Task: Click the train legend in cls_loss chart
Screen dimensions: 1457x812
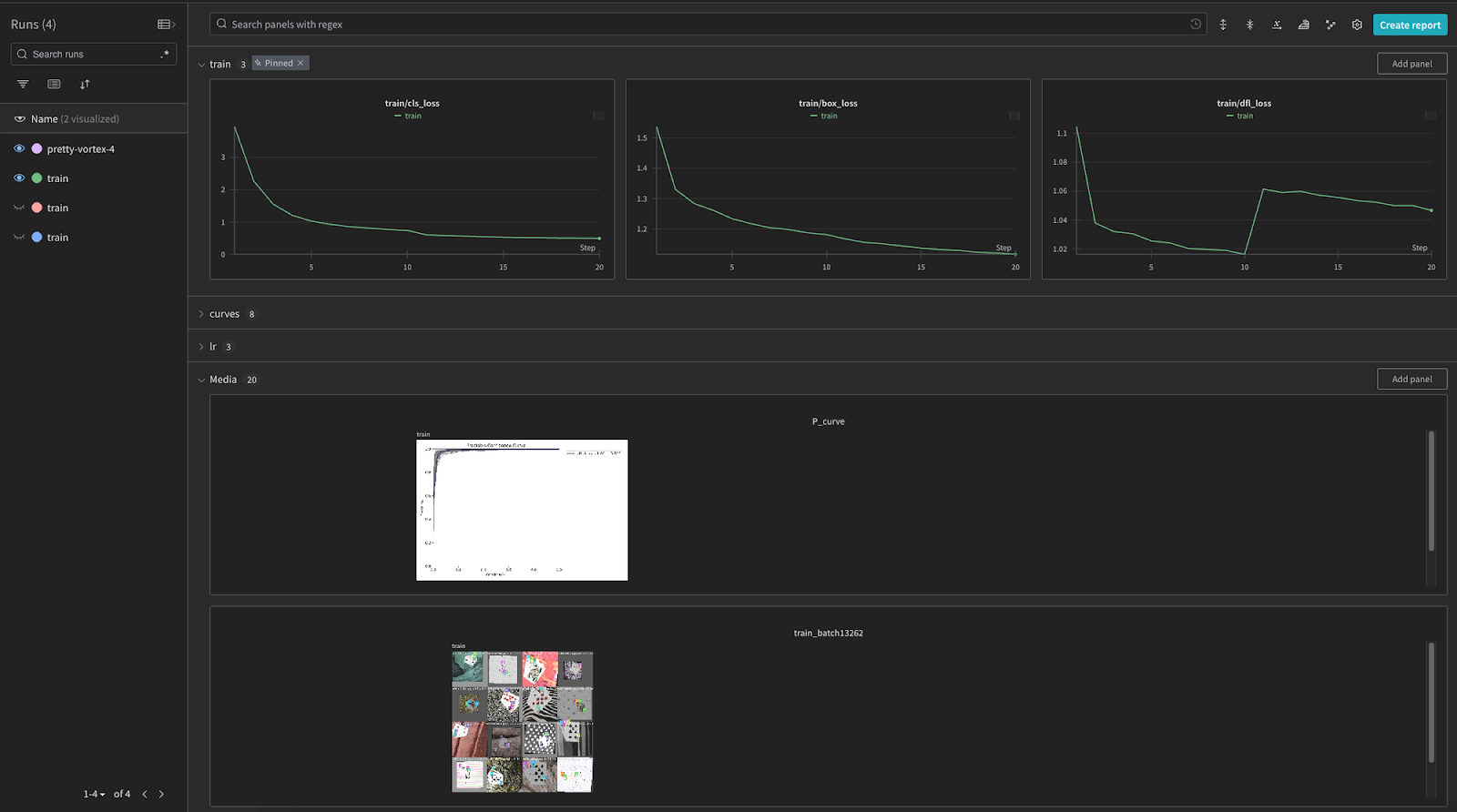Action: click(408, 116)
